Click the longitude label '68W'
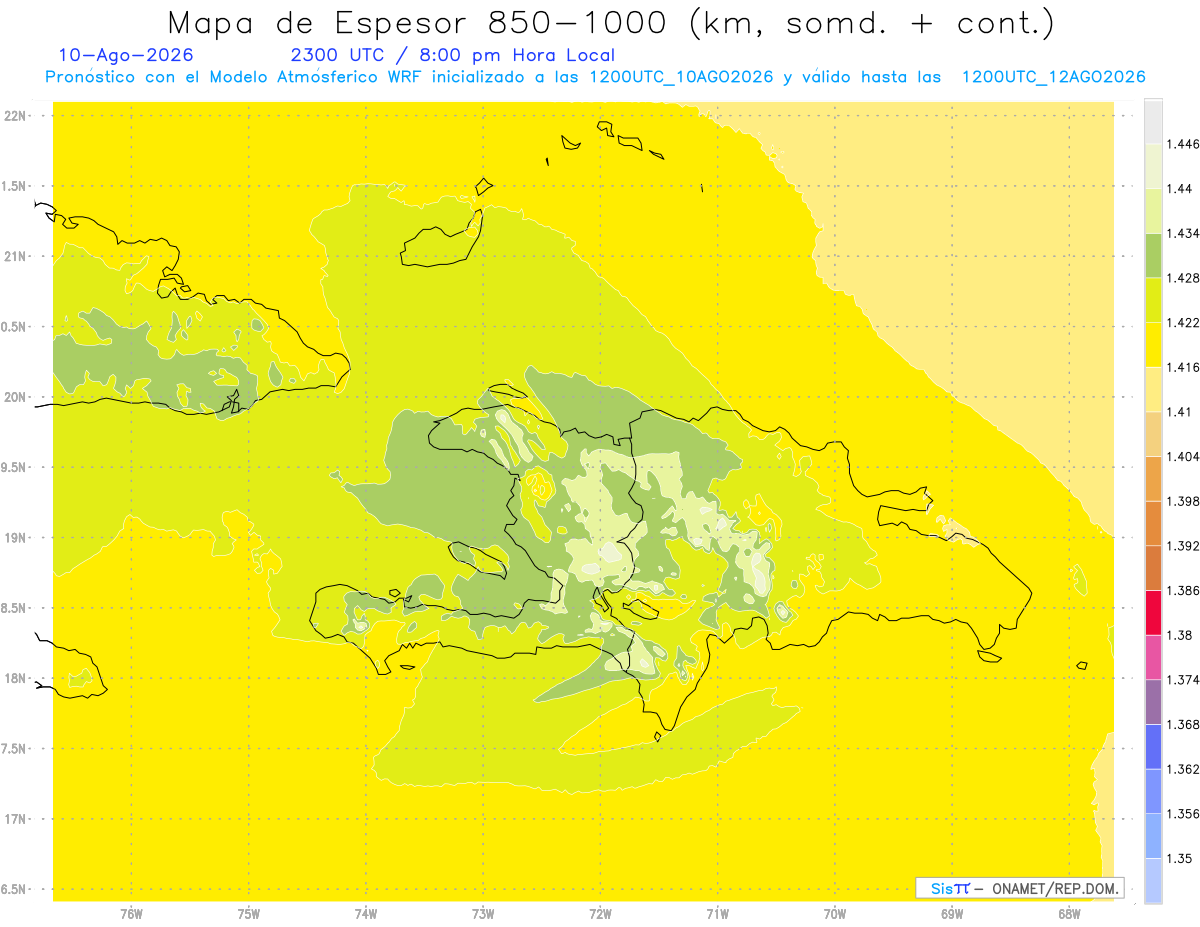The image size is (1200, 927). pyautogui.click(x=1069, y=914)
